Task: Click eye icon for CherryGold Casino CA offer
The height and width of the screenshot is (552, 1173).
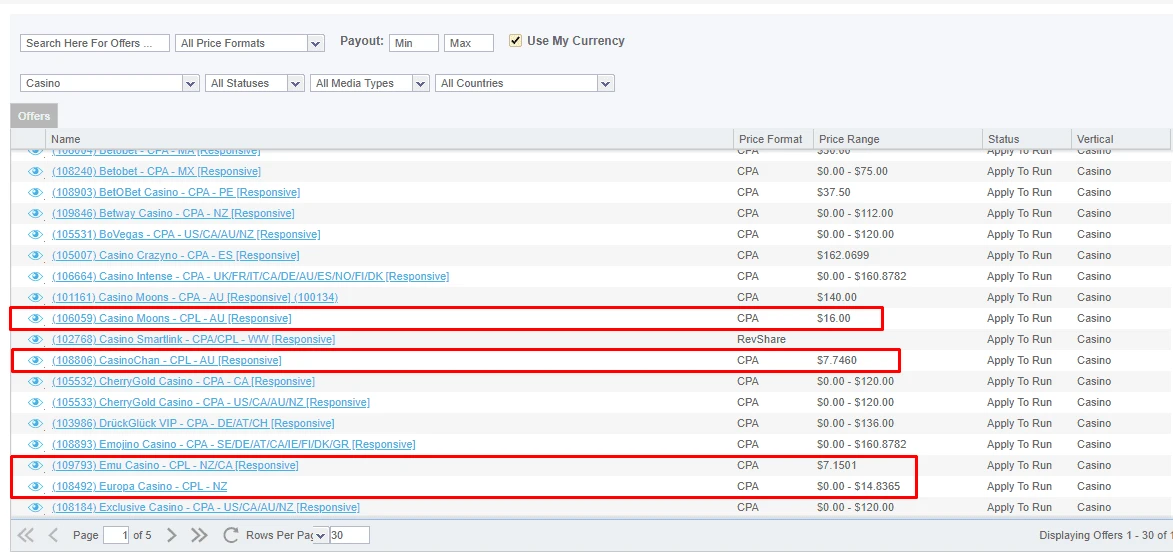Action: (35, 381)
